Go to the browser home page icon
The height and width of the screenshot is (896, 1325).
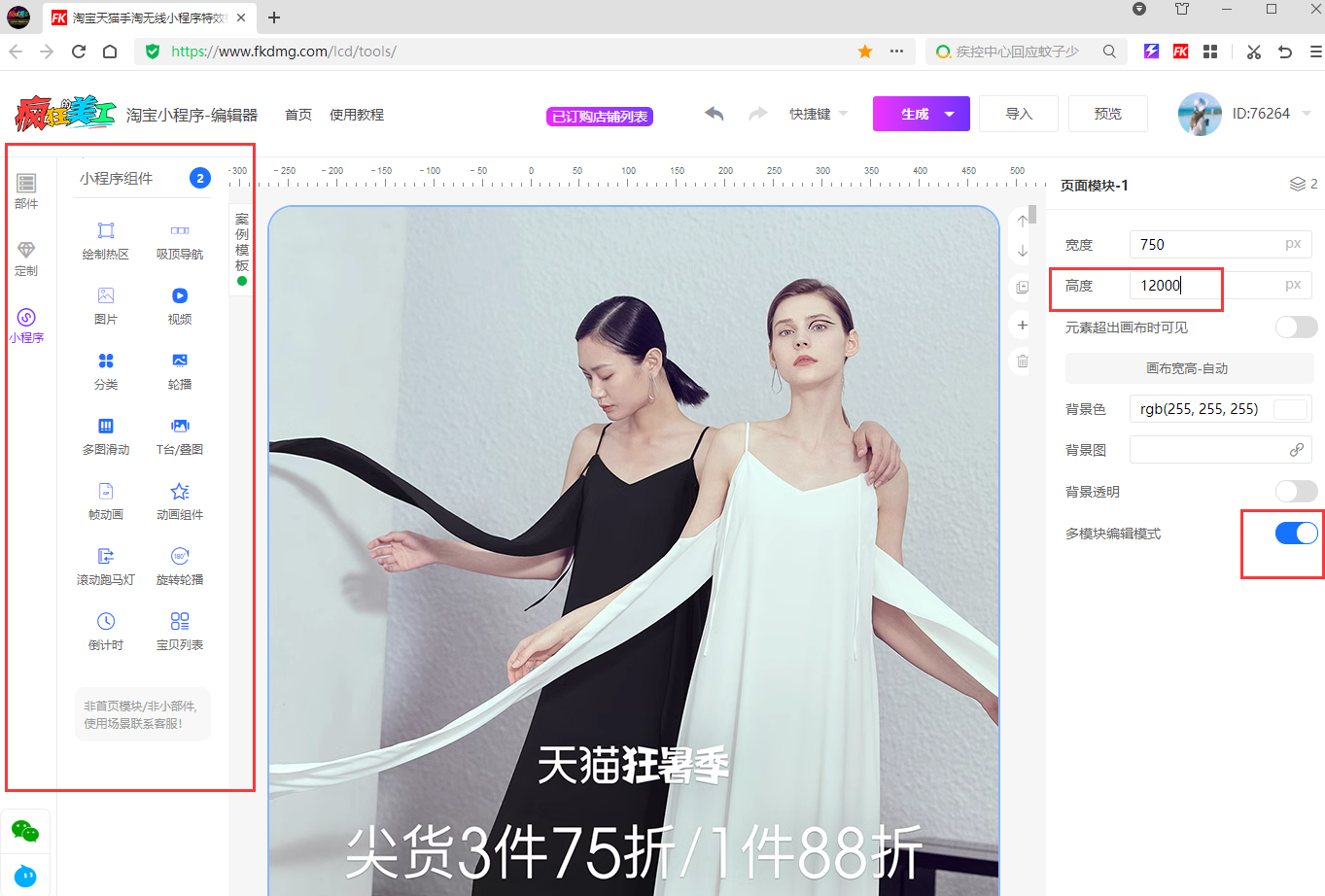[110, 52]
